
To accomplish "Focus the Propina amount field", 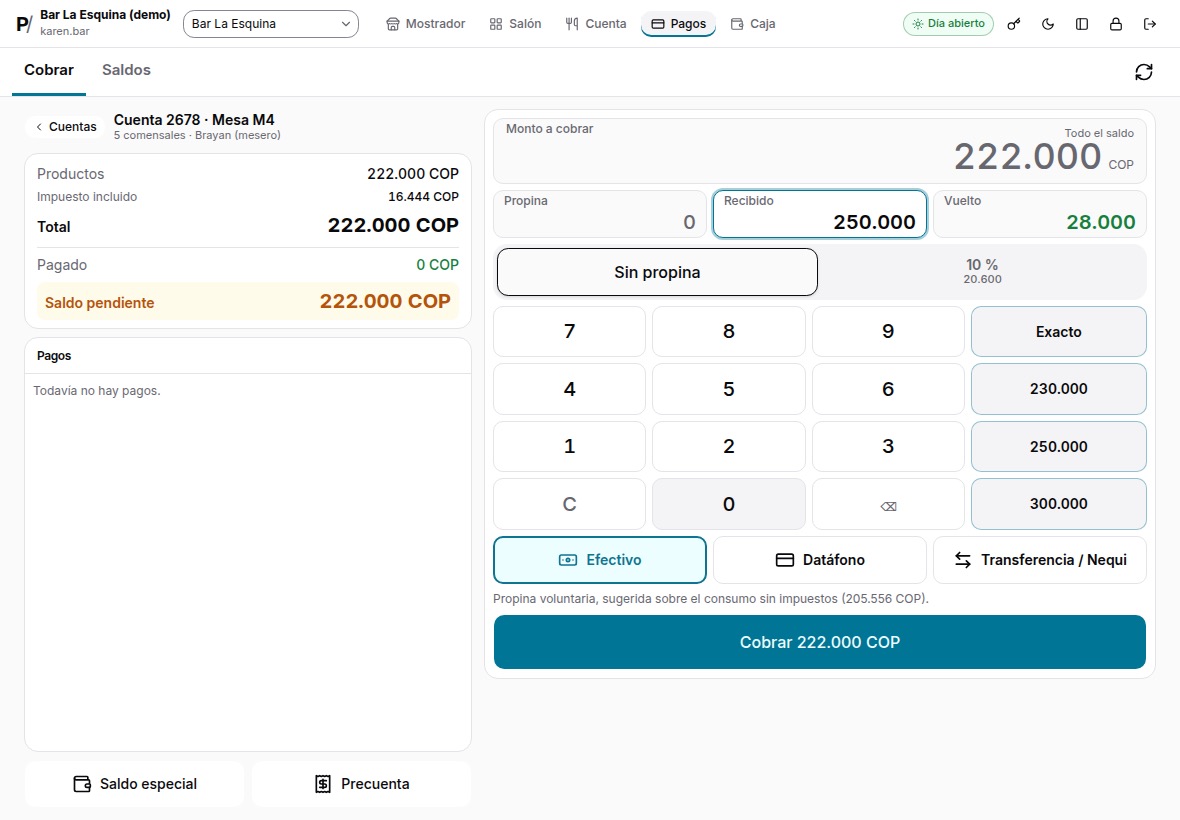I will coord(600,214).
